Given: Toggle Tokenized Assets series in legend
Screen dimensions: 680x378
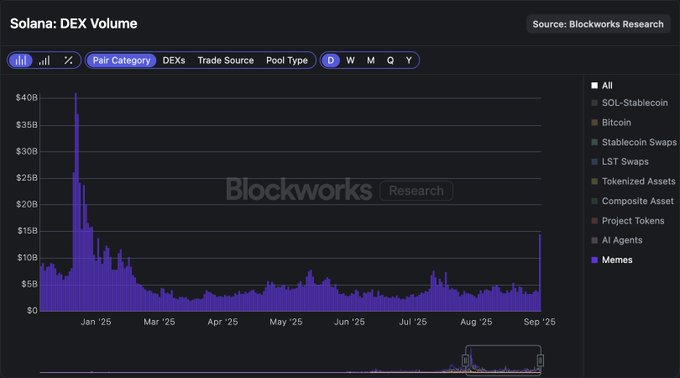Looking at the screenshot, I should (x=633, y=181).
